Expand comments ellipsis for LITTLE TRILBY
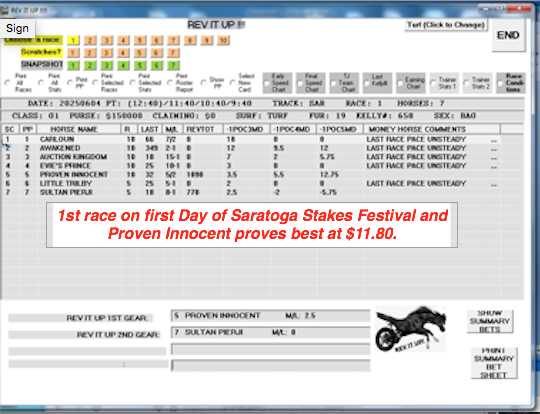540x414 pixels. pyautogui.click(x=494, y=184)
